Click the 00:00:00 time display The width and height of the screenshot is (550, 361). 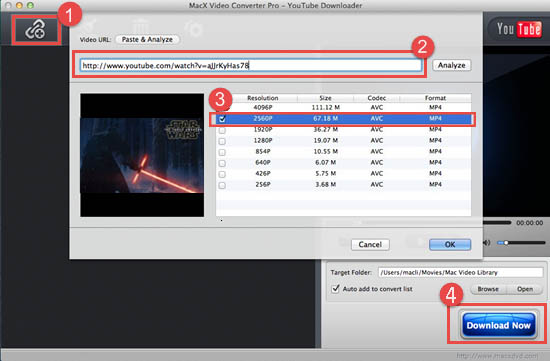pos(529,223)
